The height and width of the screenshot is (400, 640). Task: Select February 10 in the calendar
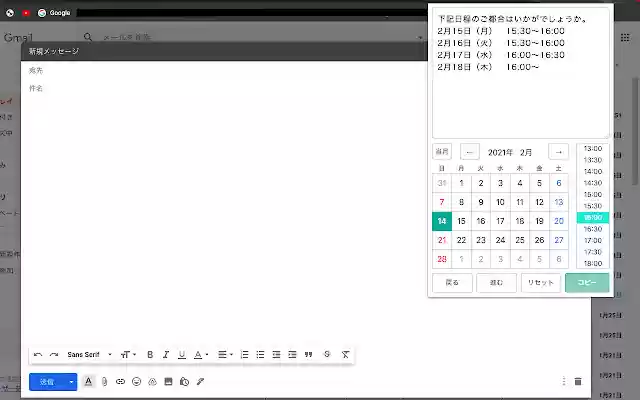(x=500, y=202)
